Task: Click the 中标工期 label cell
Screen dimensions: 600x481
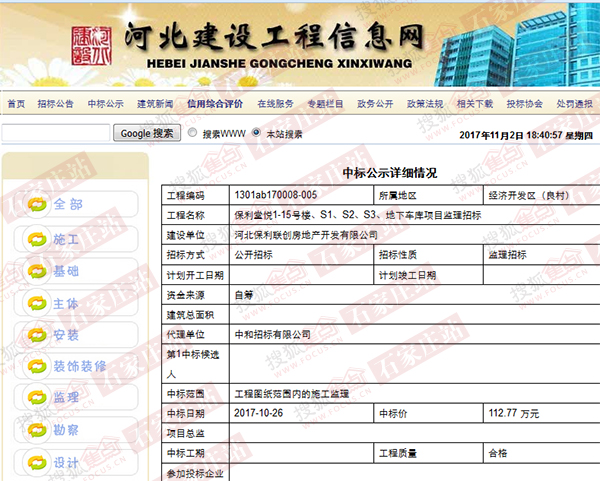Action: coord(196,453)
